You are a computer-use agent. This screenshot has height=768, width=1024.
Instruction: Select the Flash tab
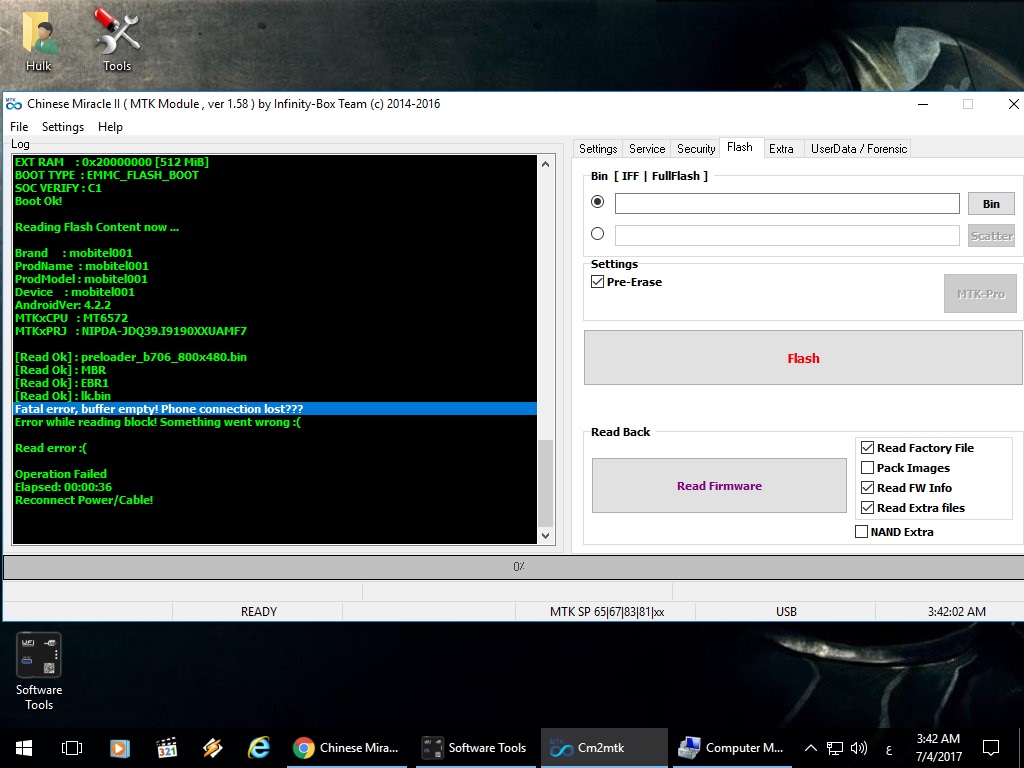coord(739,148)
